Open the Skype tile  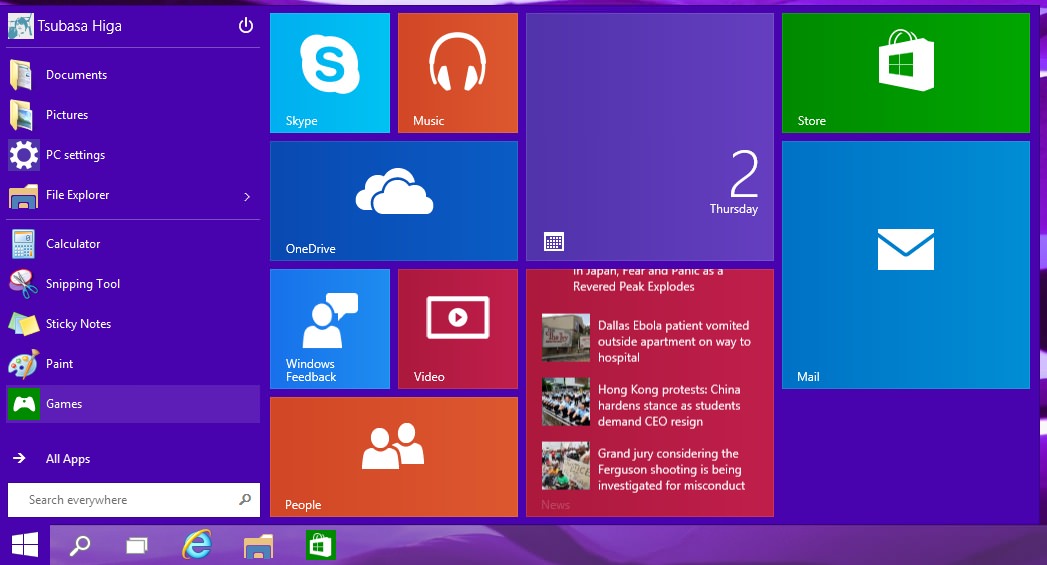click(330, 73)
